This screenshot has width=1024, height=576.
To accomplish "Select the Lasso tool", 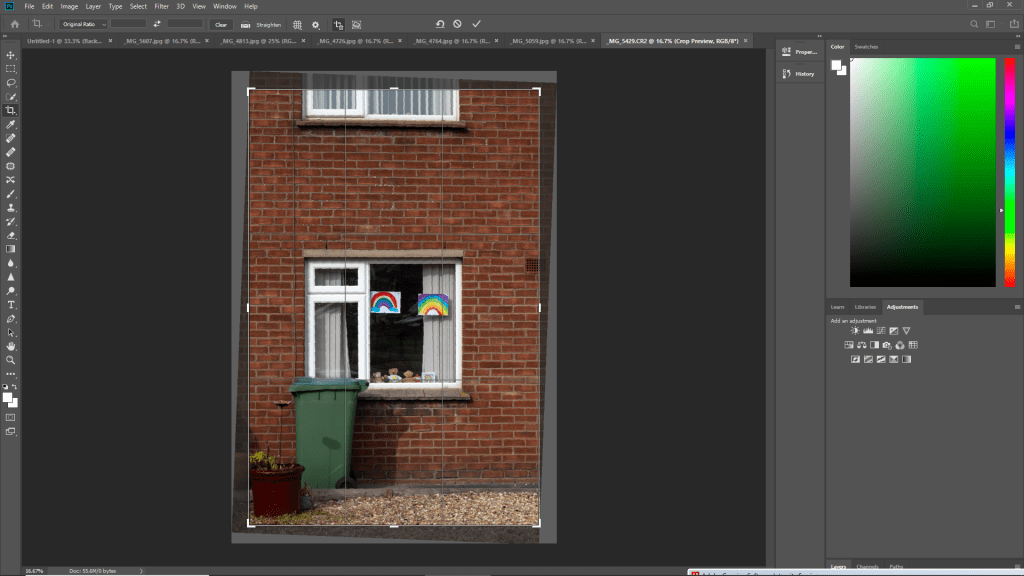I will point(11,83).
